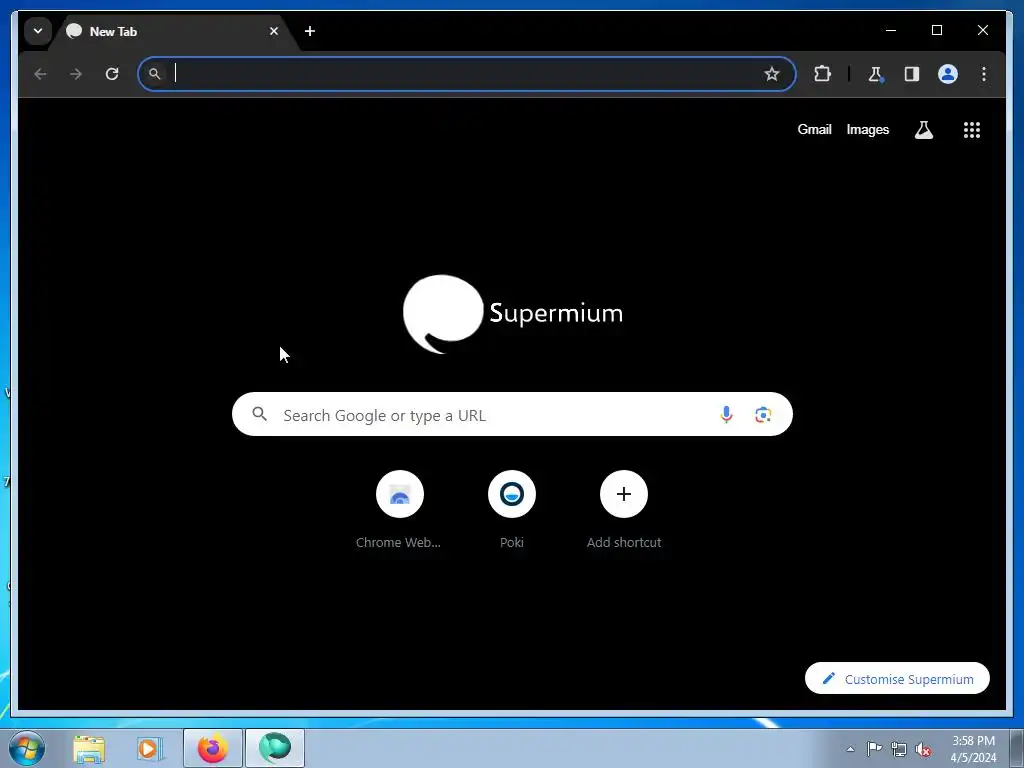Bookmark this tab with the star icon
Viewport: 1024px width, 768px height.
[x=772, y=74]
